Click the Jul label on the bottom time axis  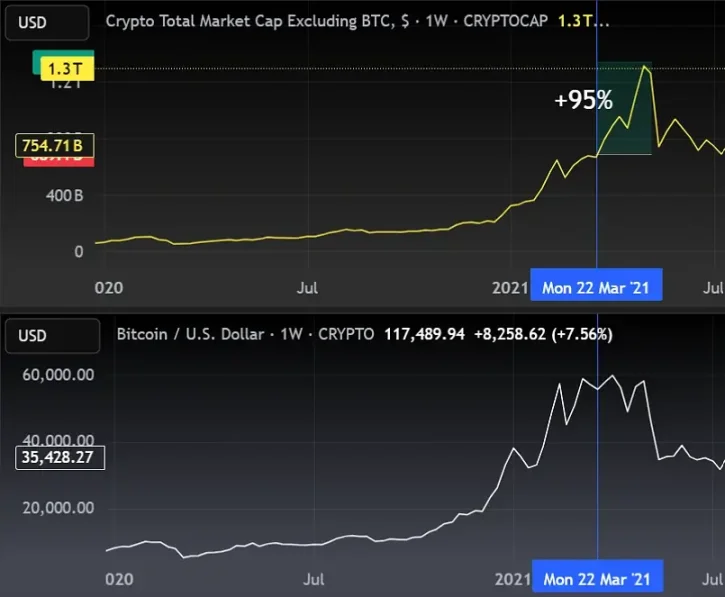coord(313,579)
